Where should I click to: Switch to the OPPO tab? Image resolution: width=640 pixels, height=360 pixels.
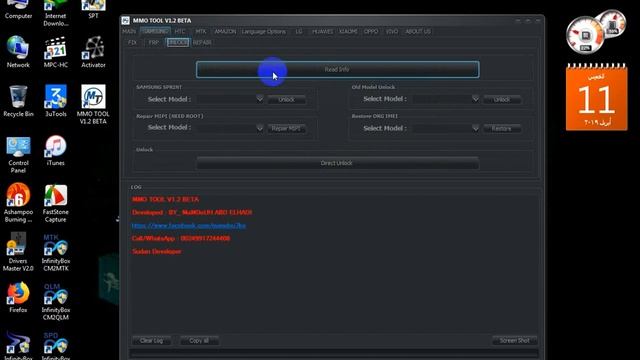coord(371,31)
